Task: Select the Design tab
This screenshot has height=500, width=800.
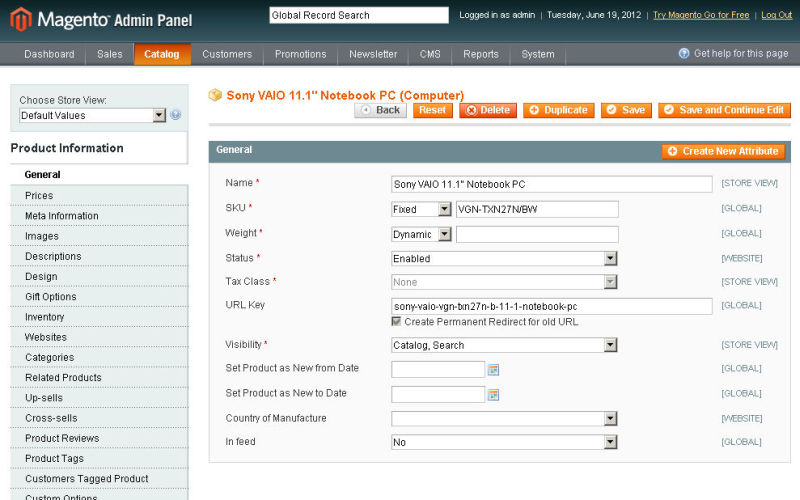Action: point(99,277)
